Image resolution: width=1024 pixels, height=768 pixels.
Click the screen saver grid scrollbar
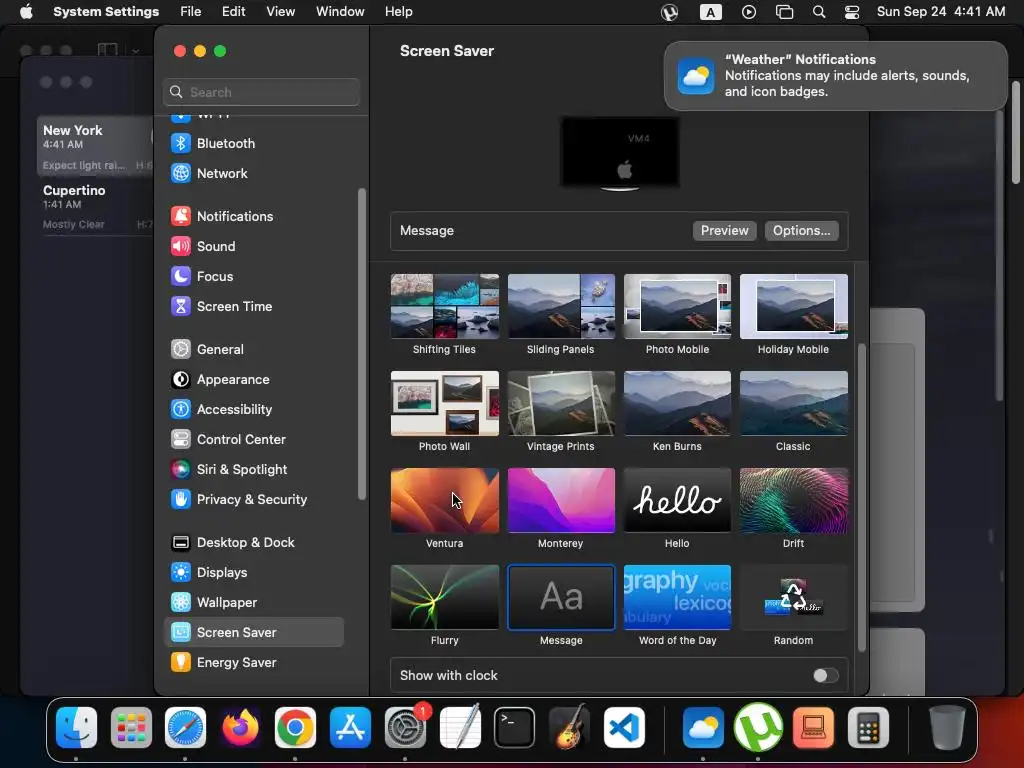[x=861, y=497]
